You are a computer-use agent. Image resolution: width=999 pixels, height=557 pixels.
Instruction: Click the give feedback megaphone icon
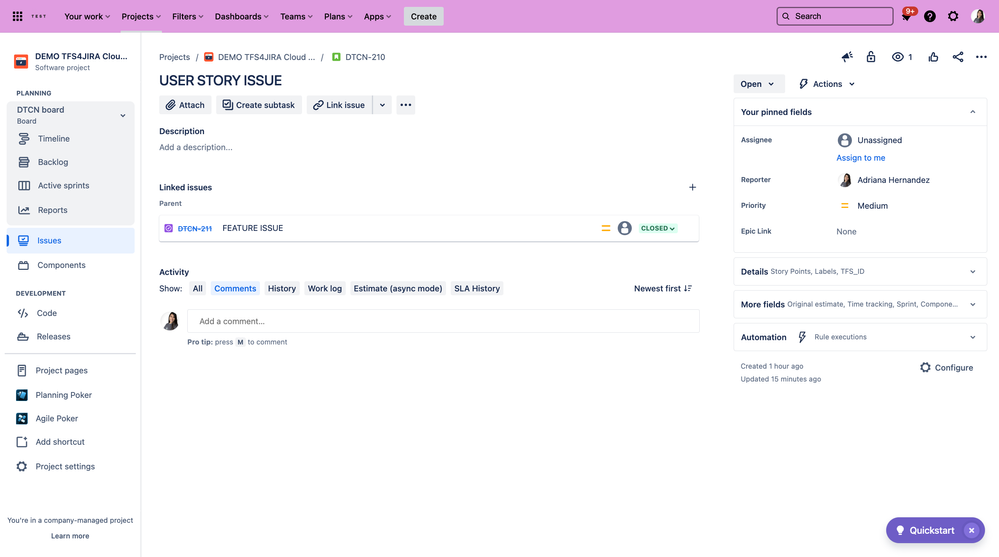coord(847,57)
